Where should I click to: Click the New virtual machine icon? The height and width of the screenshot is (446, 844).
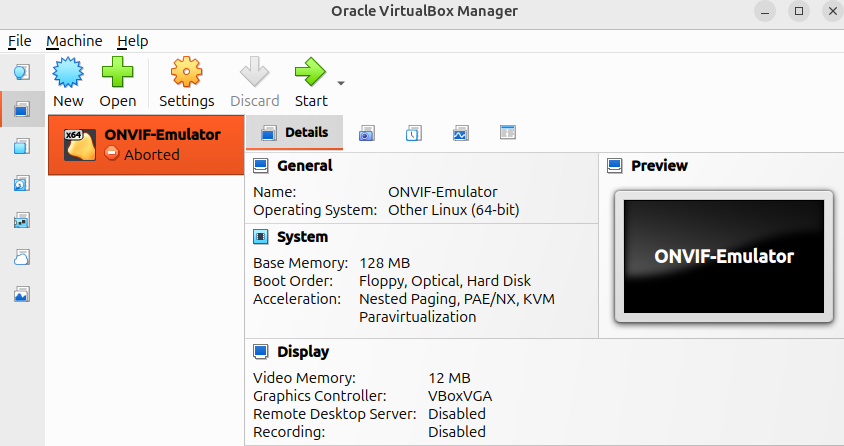click(x=68, y=74)
